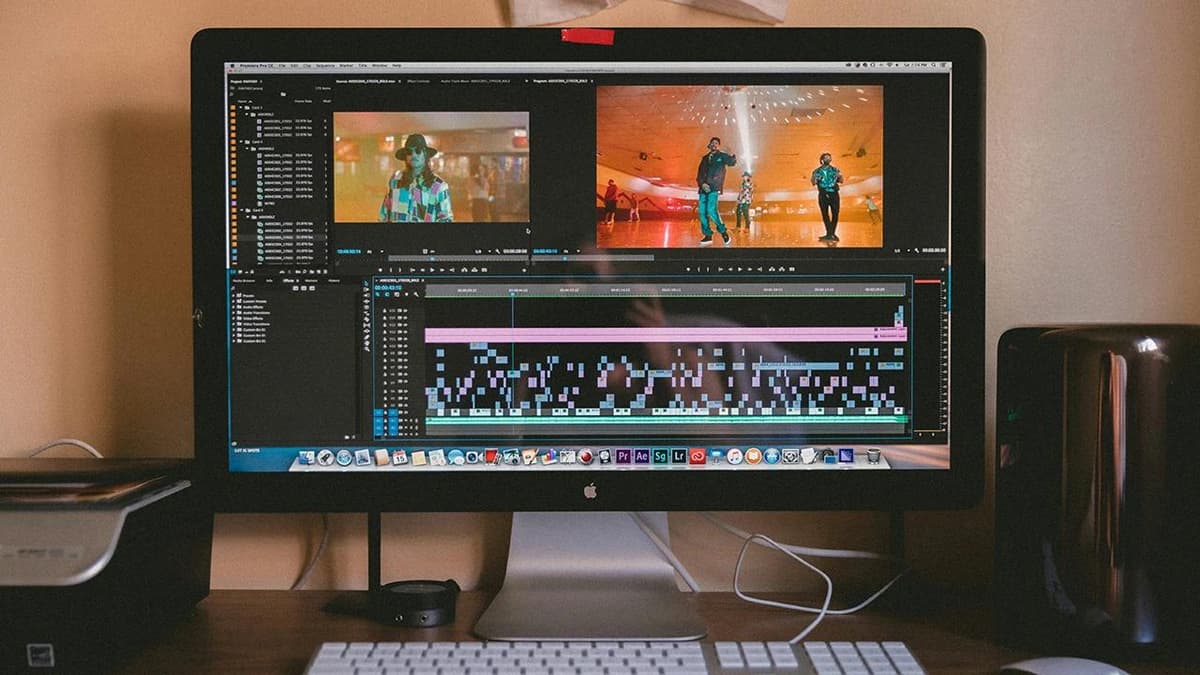Click the Lightroom icon in Dock
The image size is (1200, 675).
[678, 456]
